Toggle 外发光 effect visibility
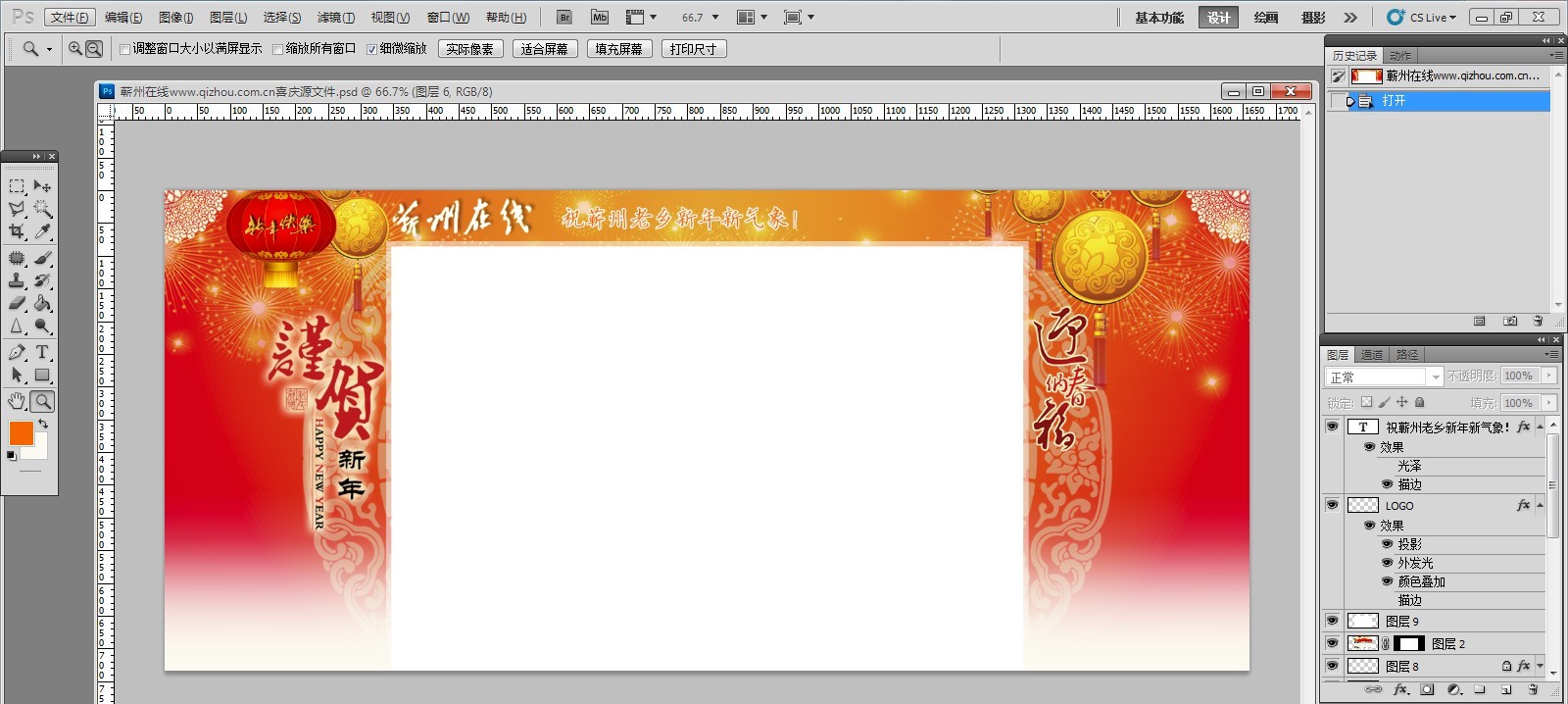 (x=1387, y=563)
